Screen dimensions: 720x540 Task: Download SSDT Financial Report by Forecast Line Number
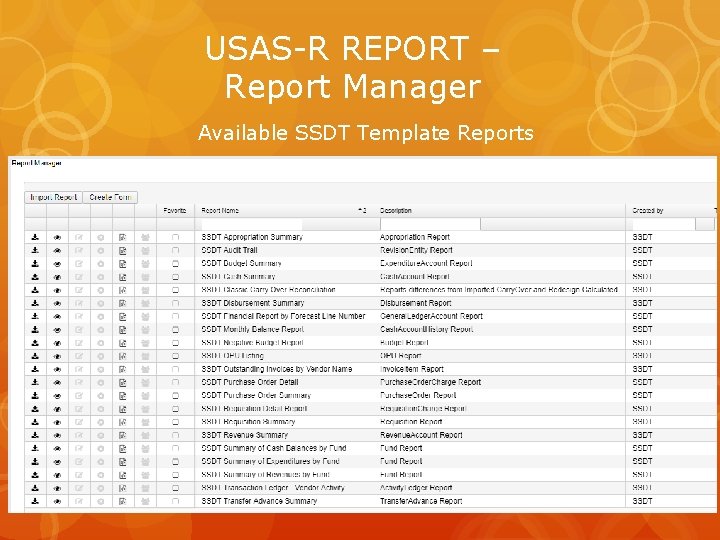point(35,316)
